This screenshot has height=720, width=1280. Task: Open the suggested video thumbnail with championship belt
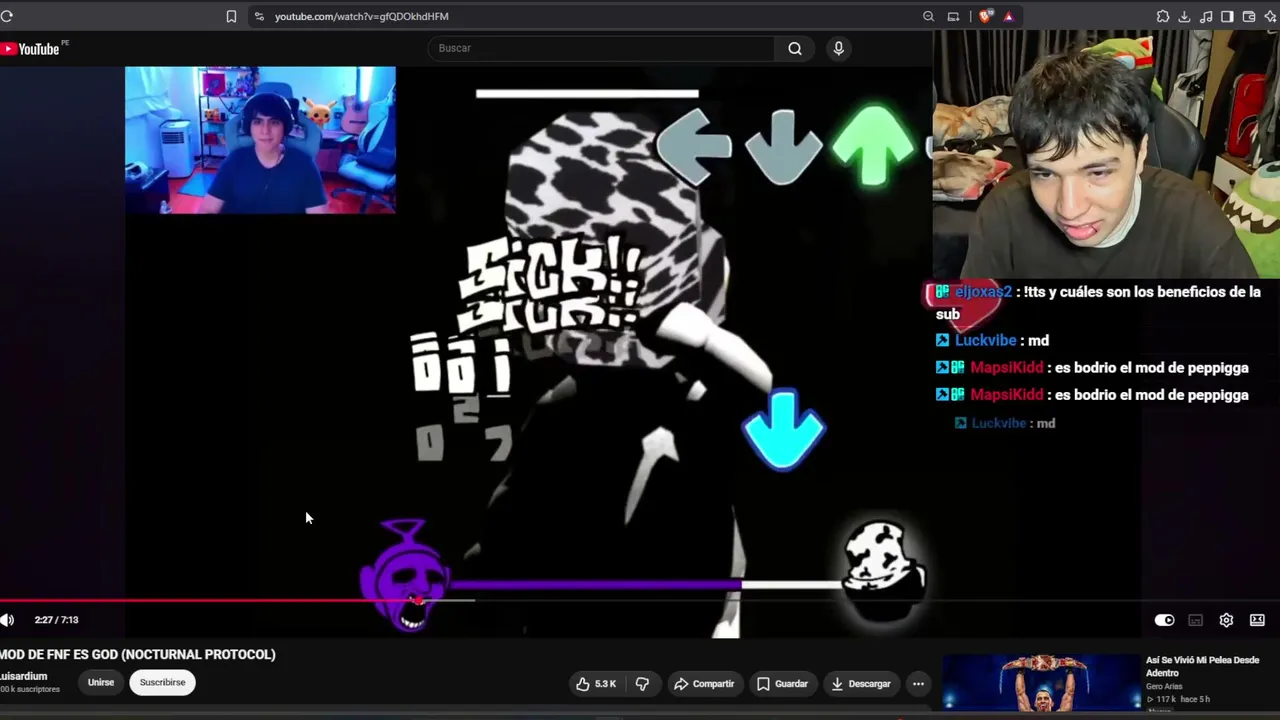pyautogui.click(x=1041, y=683)
